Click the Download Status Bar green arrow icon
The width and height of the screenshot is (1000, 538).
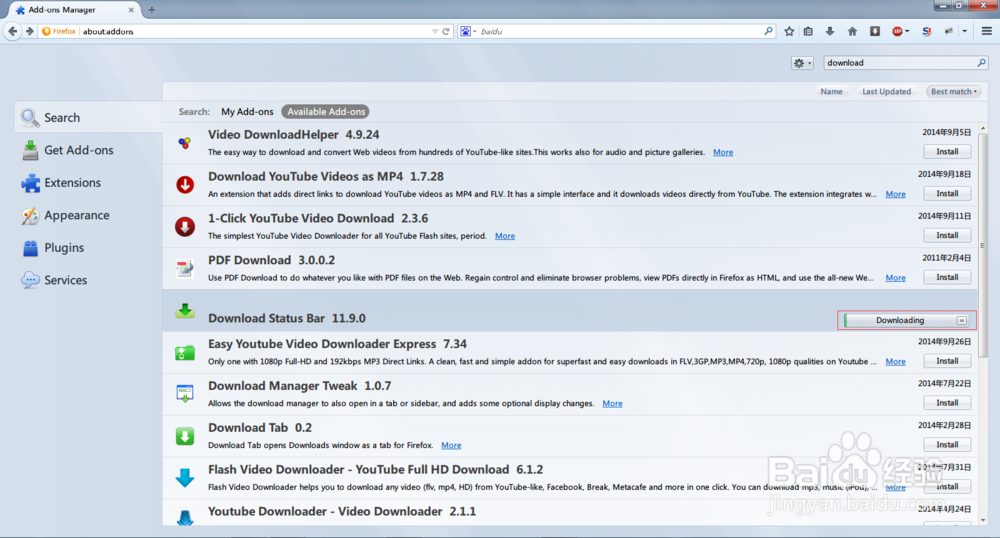(185, 310)
